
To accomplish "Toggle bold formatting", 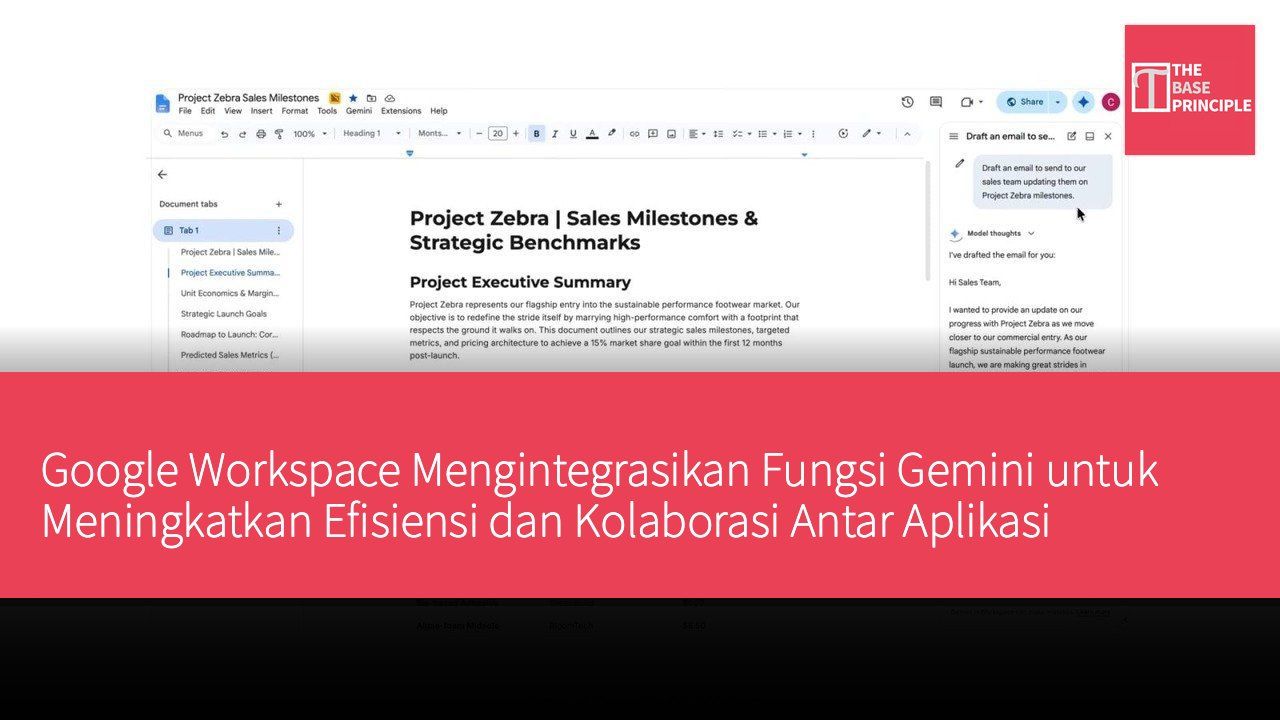I will click(x=537, y=133).
